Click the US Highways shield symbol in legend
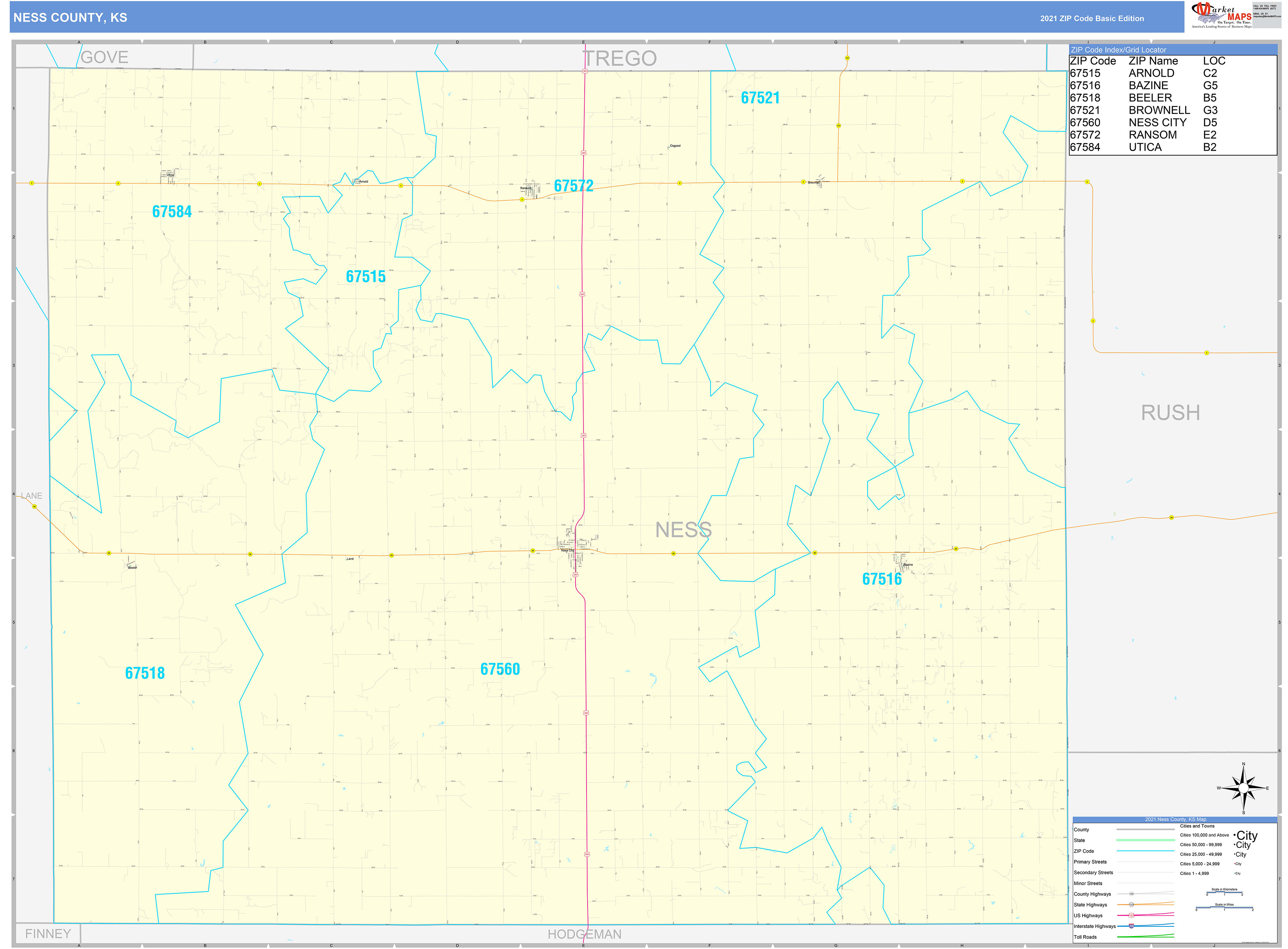This screenshot has height=949, width=1288. (x=1132, y=915)
